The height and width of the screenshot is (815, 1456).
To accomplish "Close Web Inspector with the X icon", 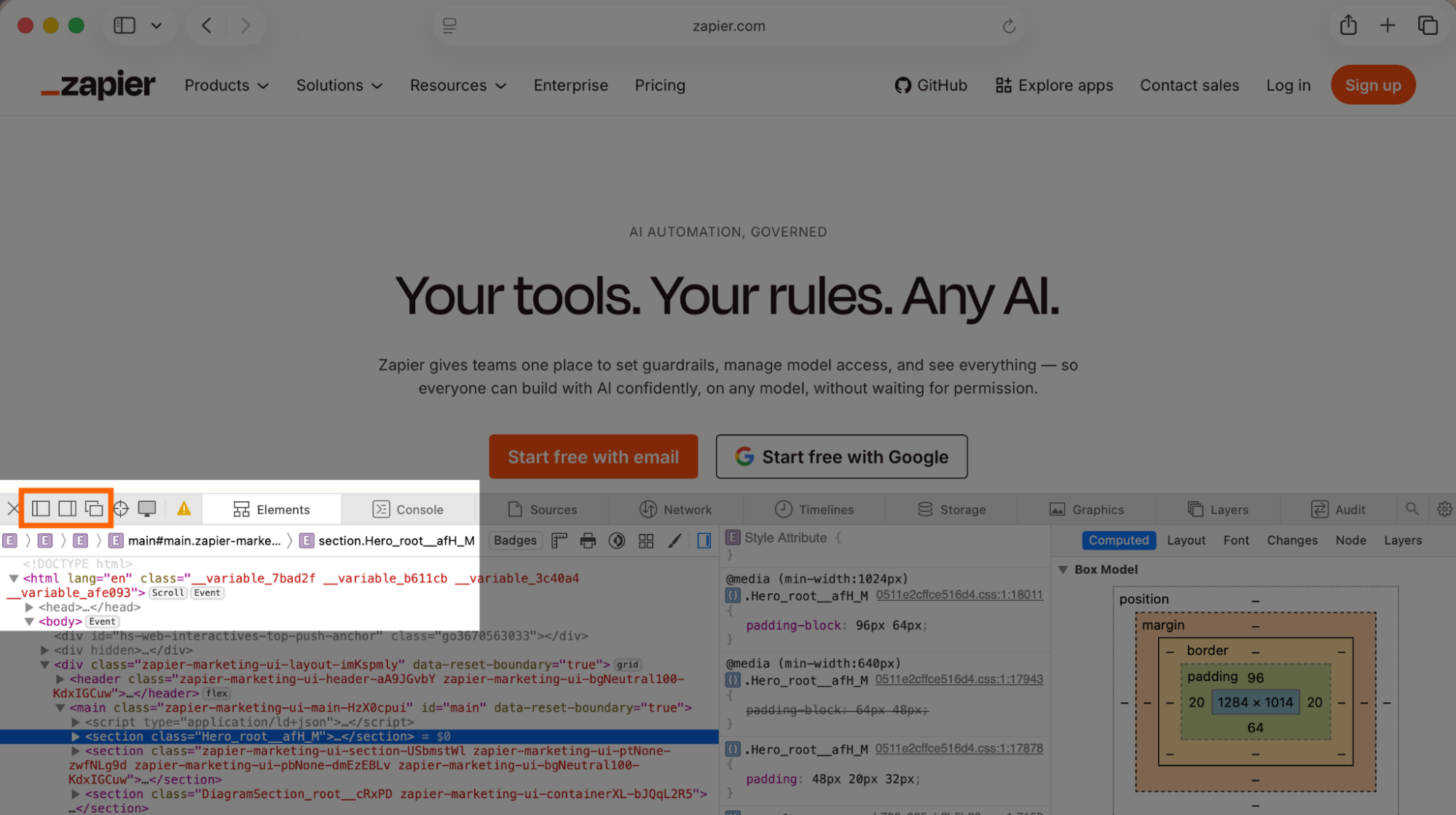I will point(13,509).
